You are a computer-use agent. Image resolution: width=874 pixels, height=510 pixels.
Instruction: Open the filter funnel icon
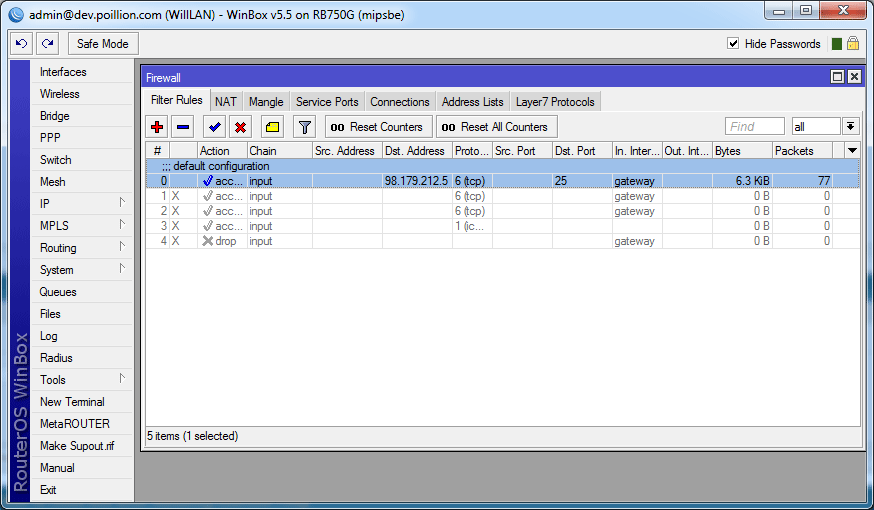tap(304, 127)
